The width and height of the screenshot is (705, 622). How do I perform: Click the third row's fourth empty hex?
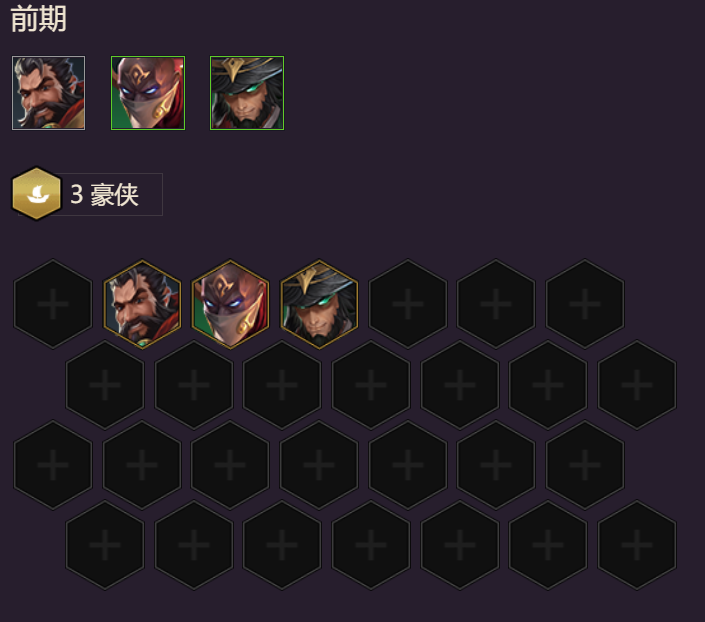(319, 465)
